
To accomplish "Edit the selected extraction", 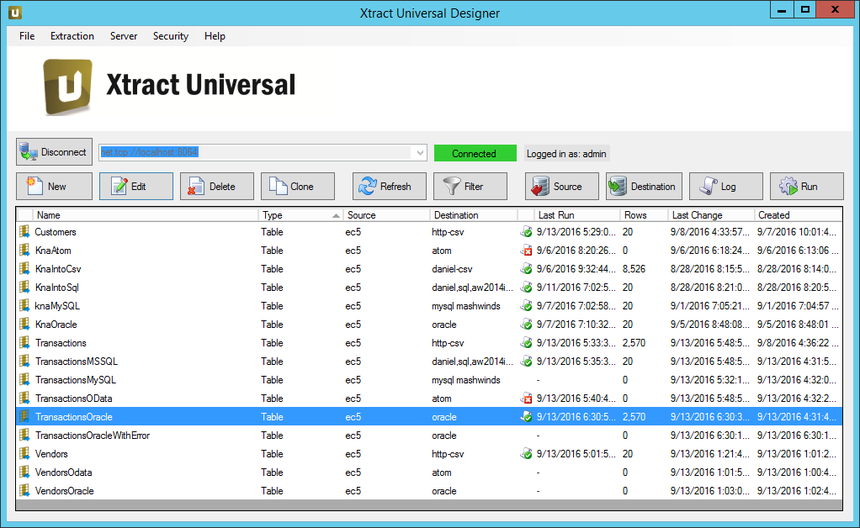I will coord(136,186).
